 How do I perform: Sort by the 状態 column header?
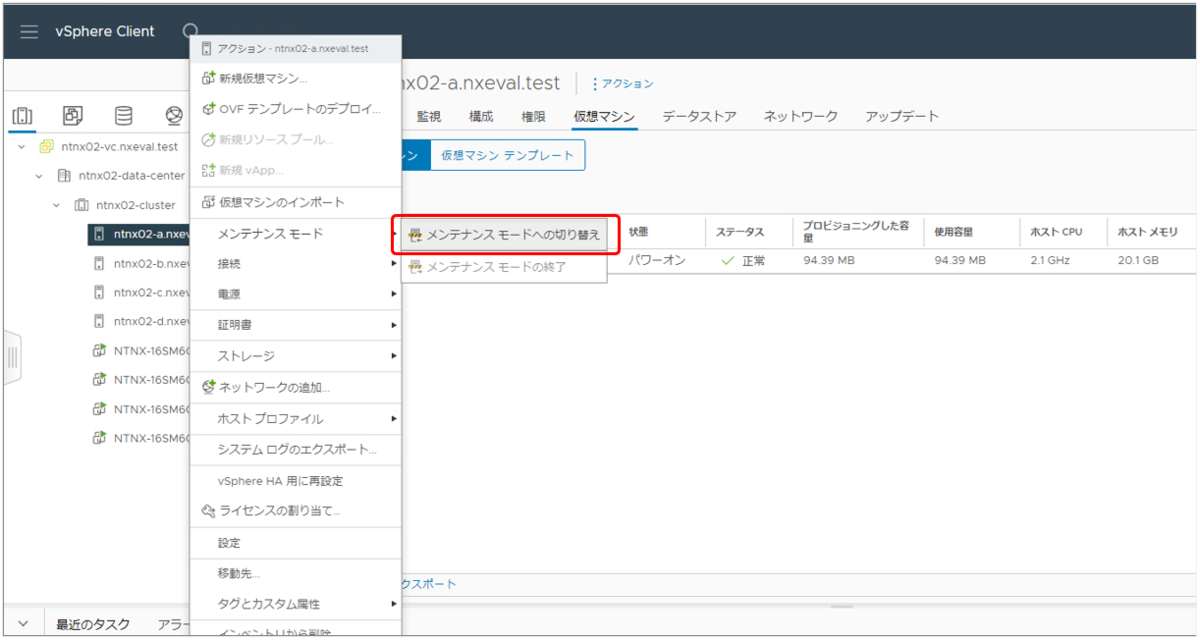(639, 232)
